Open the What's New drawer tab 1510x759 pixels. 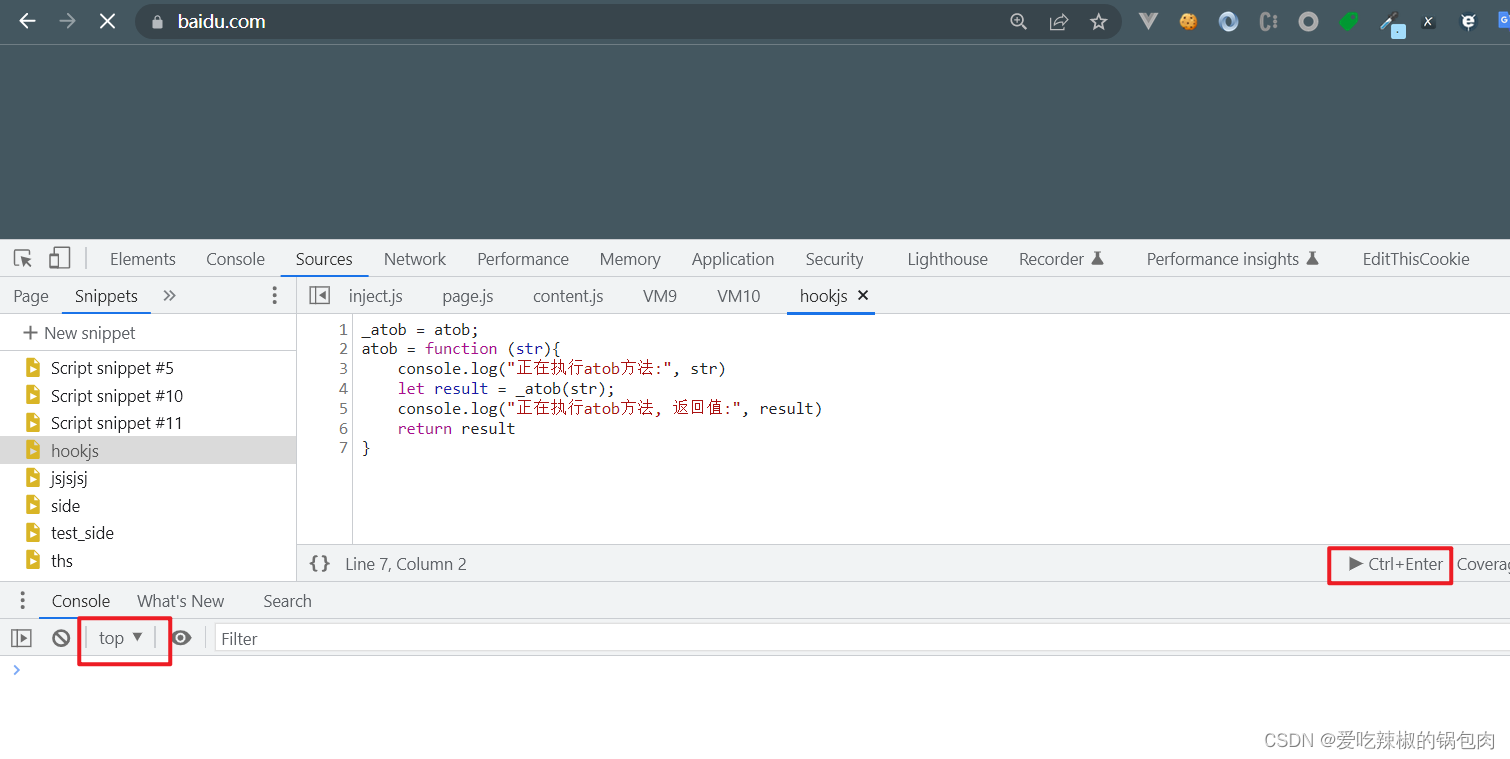[180, 600]
